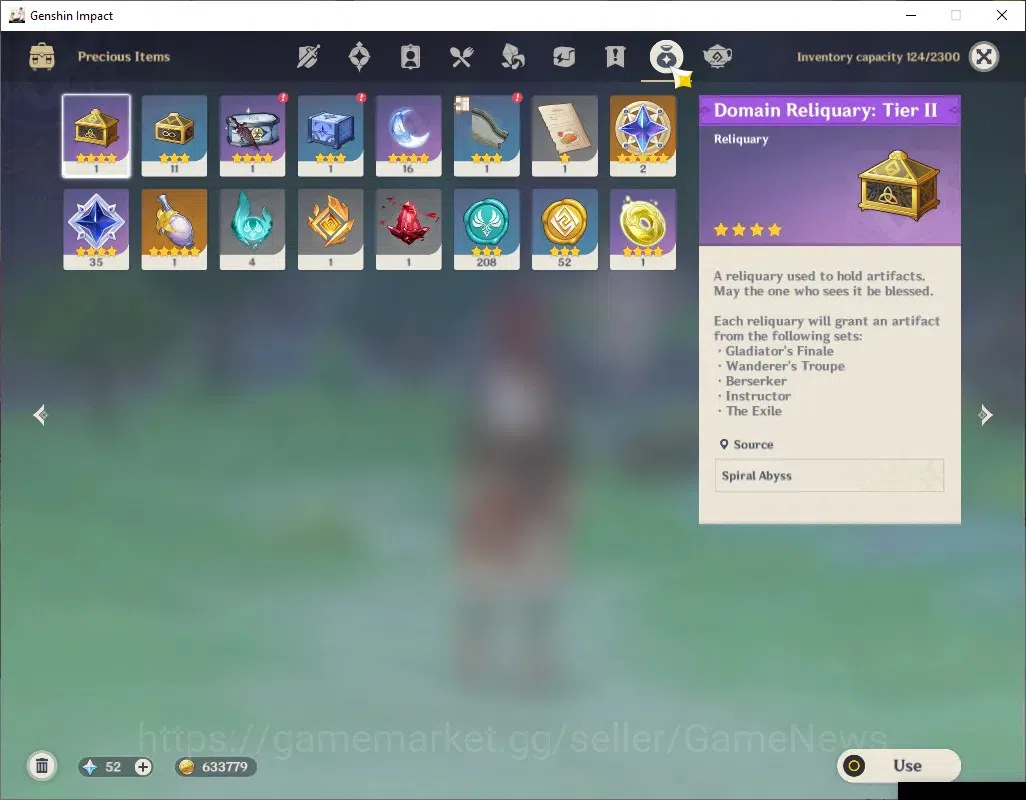Click the Wanderer's Troupe set name
This screenshot has height=800, width=1026.
click(785, 366)
